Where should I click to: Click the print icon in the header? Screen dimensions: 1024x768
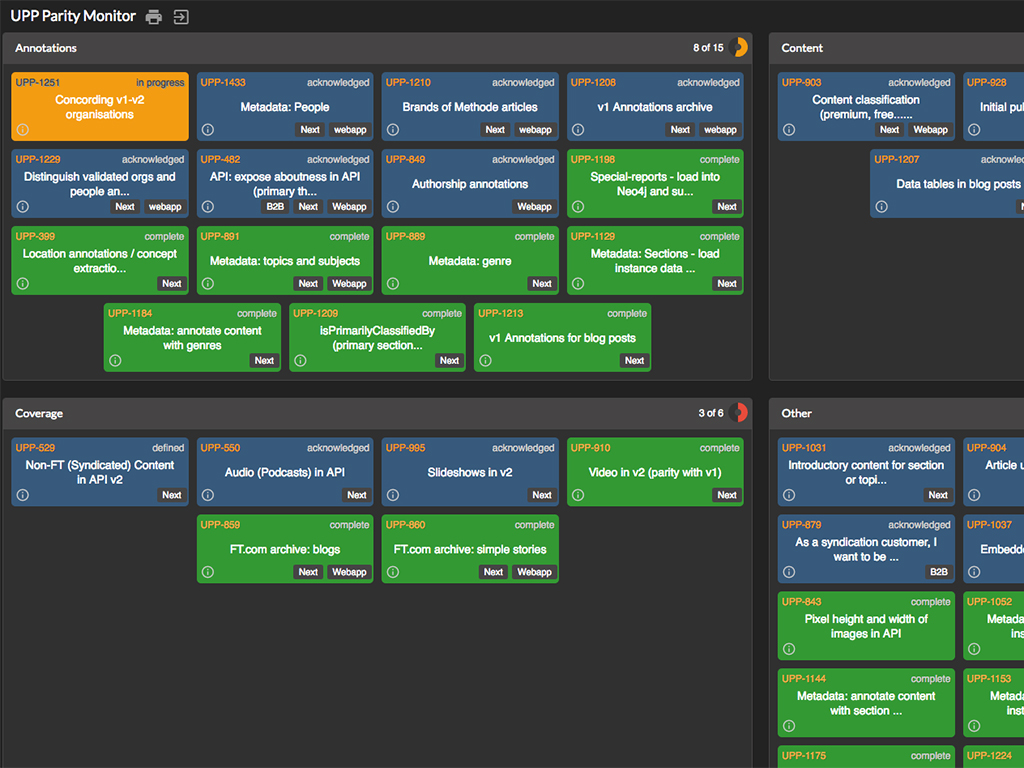click(153, 16)
